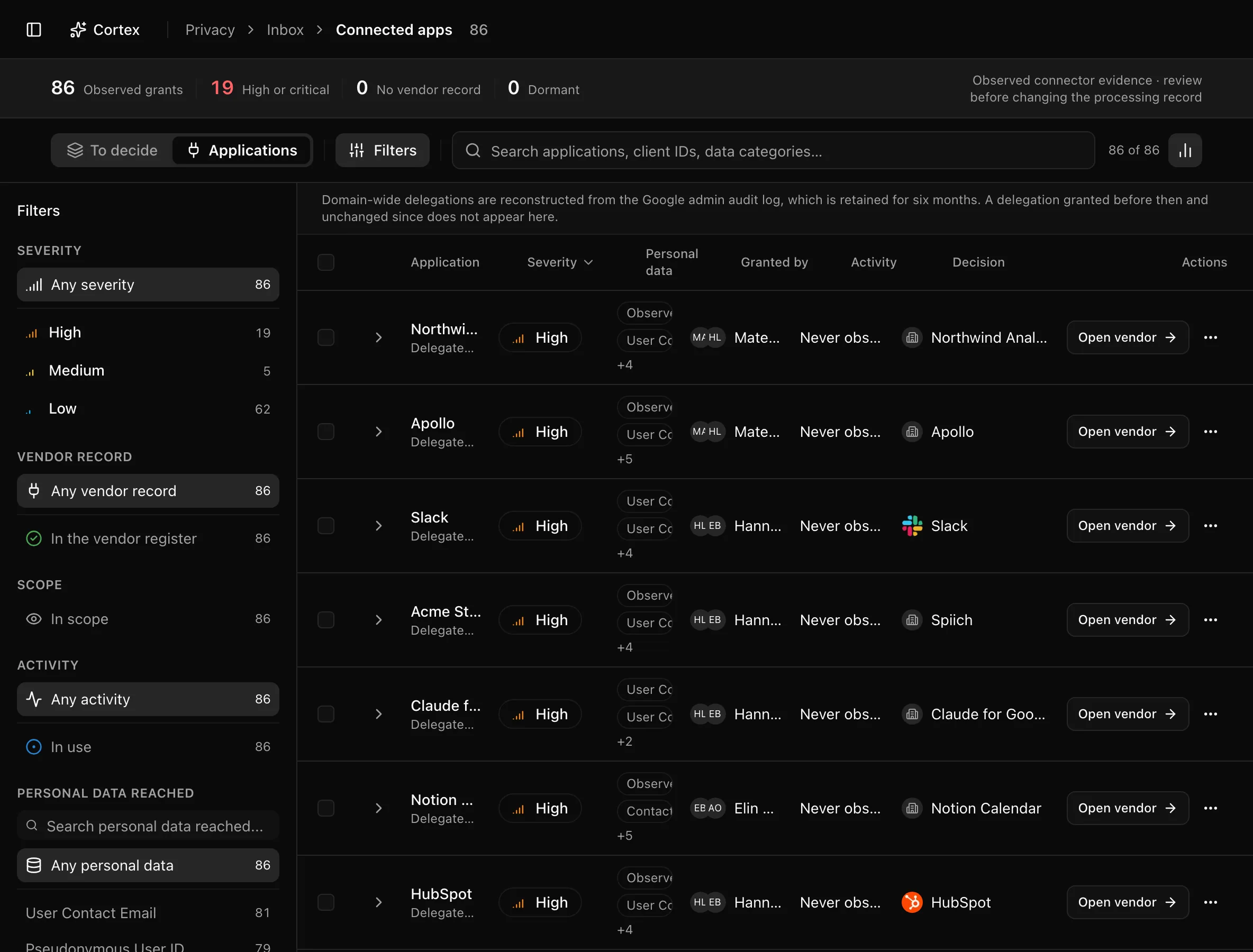The height and width of the screenshot is (952, 1253).
Task: Open more actions for Slack row
Action: click(x=1211, y=526)
